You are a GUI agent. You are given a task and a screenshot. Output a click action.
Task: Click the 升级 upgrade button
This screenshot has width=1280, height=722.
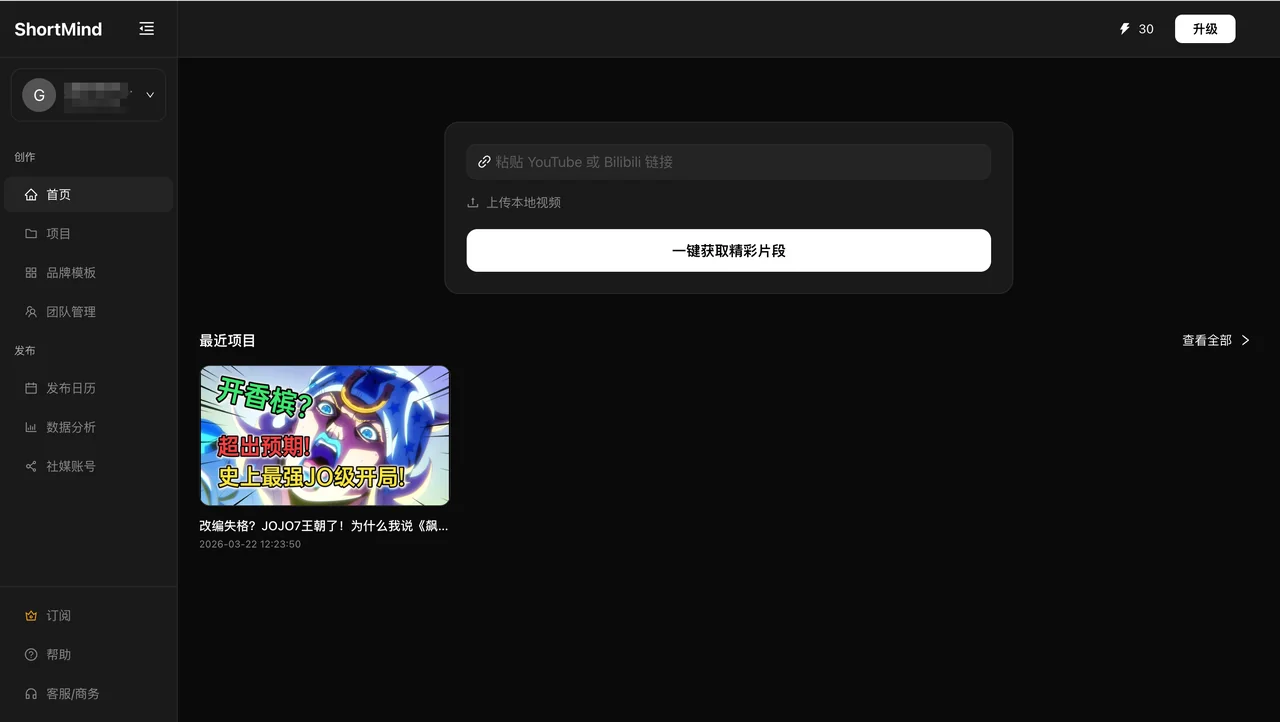point(1205,29)
